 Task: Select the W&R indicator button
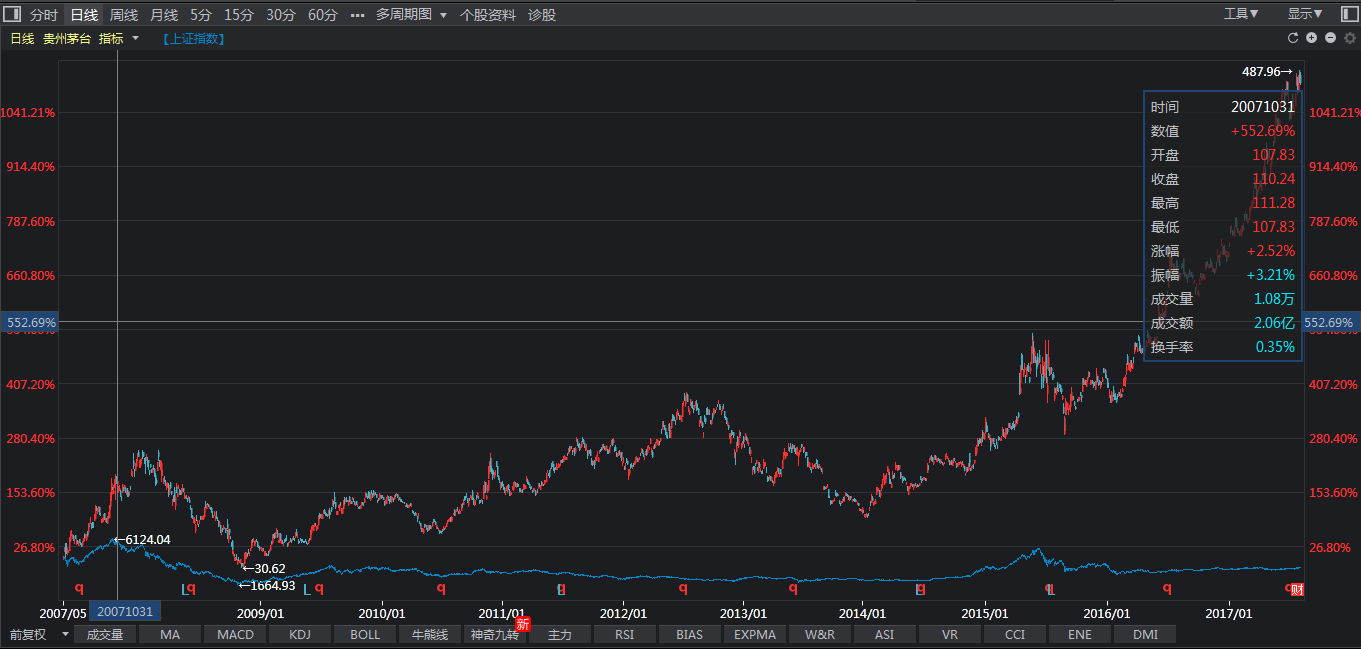[820, 634]
